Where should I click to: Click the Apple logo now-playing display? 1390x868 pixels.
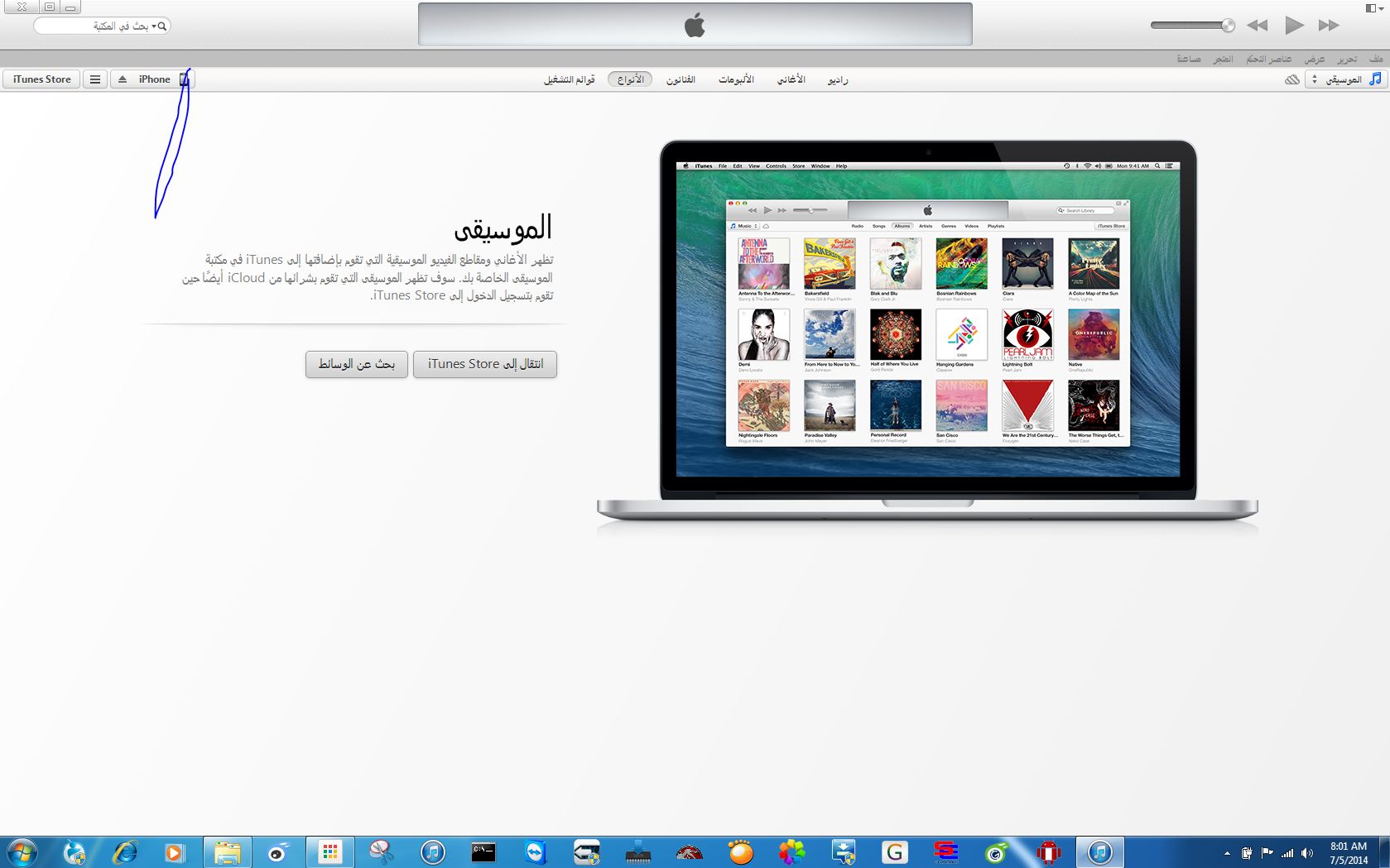695,25
